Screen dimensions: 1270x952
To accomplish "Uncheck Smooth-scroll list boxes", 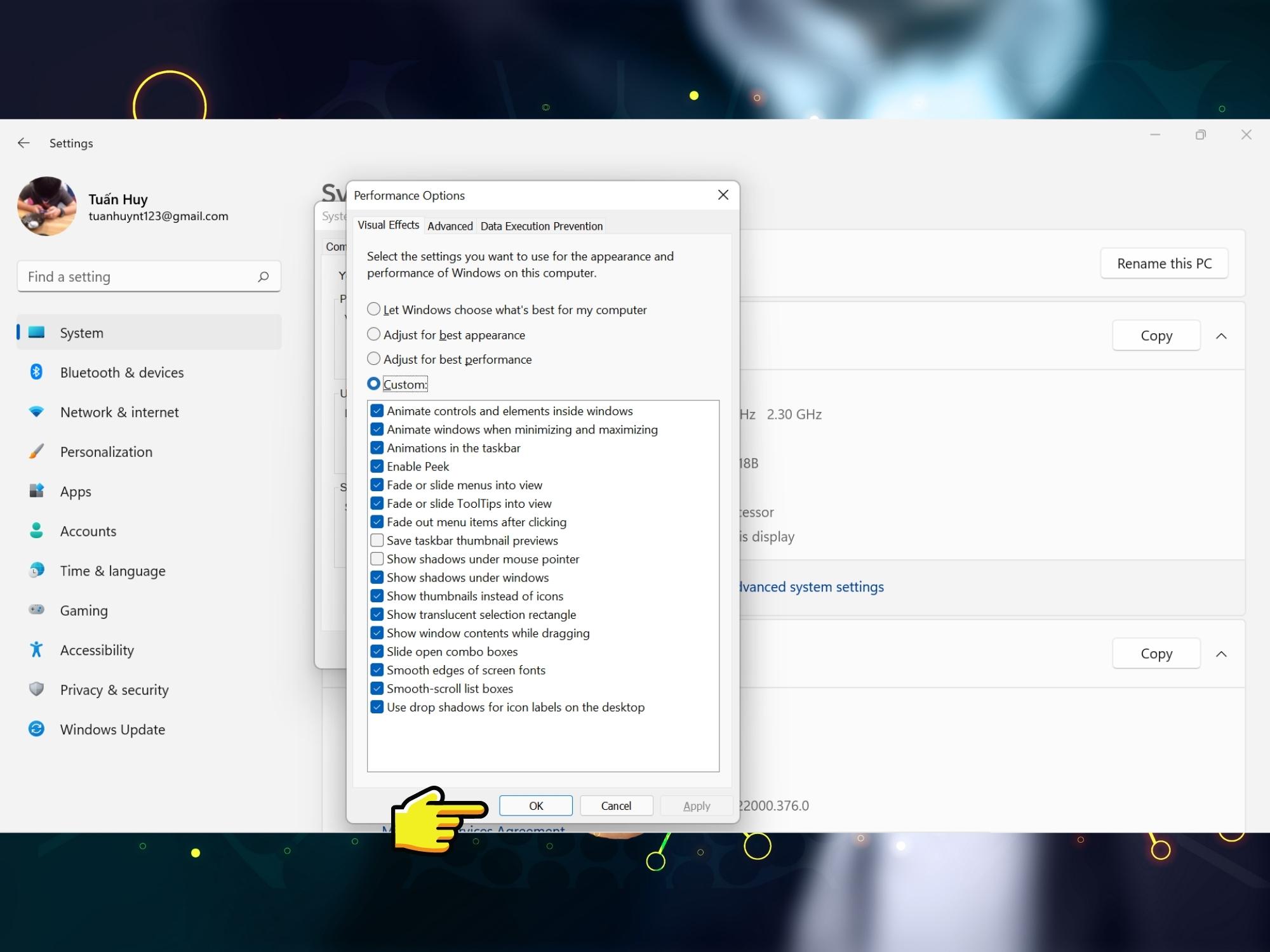I will point(377,688).
